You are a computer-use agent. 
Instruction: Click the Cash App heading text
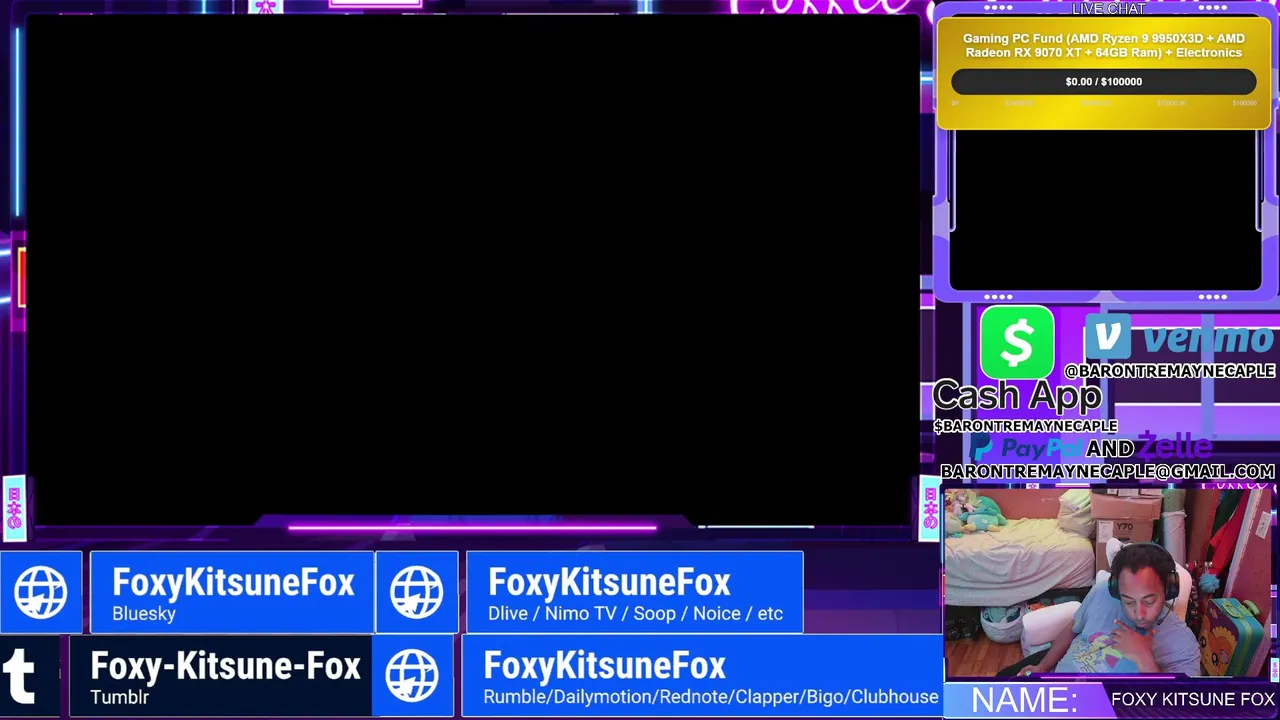pos(1017,396)
